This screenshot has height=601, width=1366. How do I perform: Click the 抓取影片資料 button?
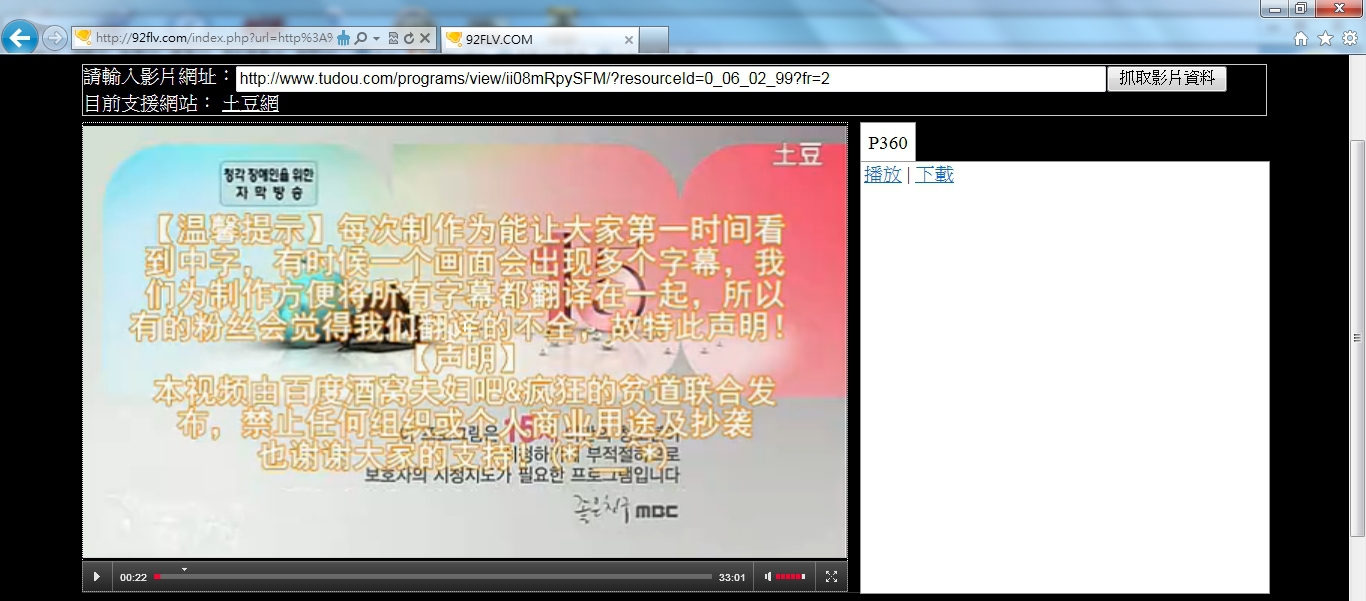click(x=1166, y=79)
